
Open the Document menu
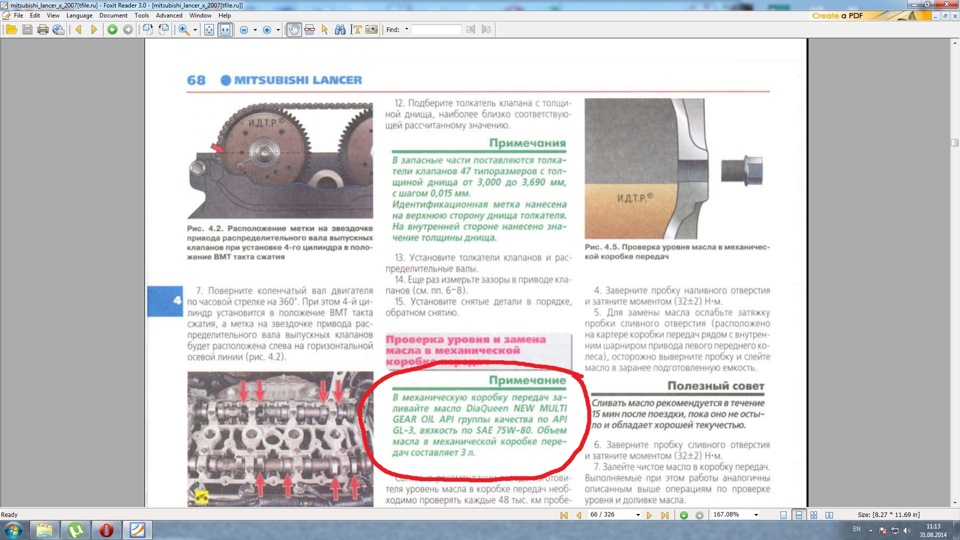113,15
